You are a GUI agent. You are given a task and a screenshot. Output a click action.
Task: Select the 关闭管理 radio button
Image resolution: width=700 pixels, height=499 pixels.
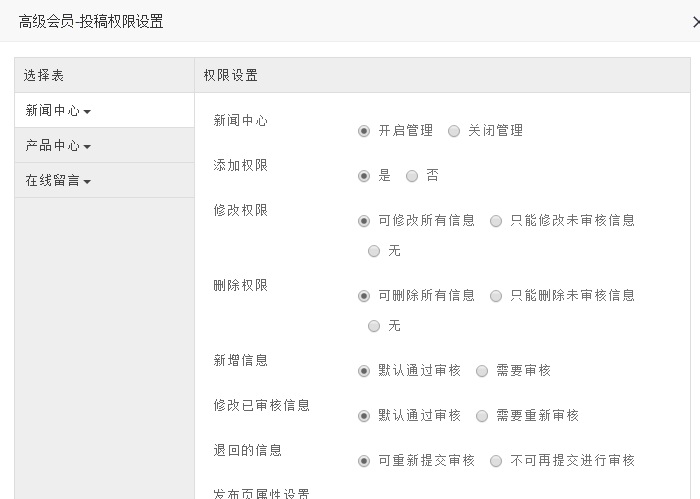tap(454, 131)
